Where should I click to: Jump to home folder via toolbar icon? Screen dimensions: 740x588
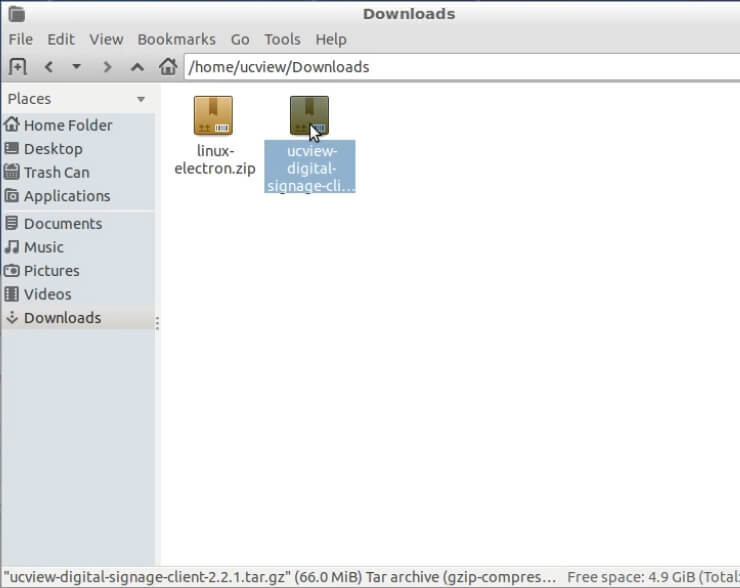168,67
